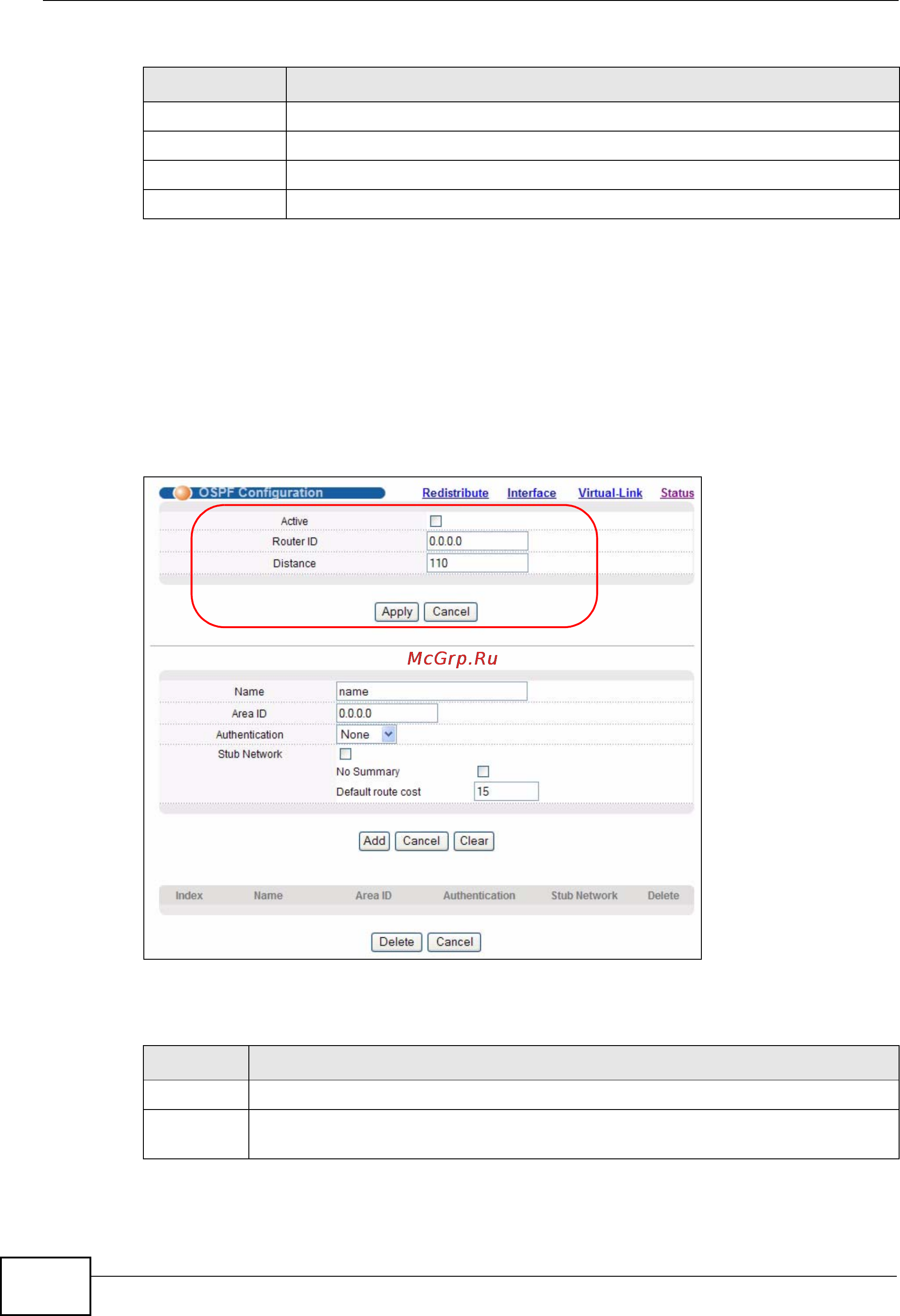Click the Area ID column header
This screenshot has width=900, height=1316.
(374, 895)
